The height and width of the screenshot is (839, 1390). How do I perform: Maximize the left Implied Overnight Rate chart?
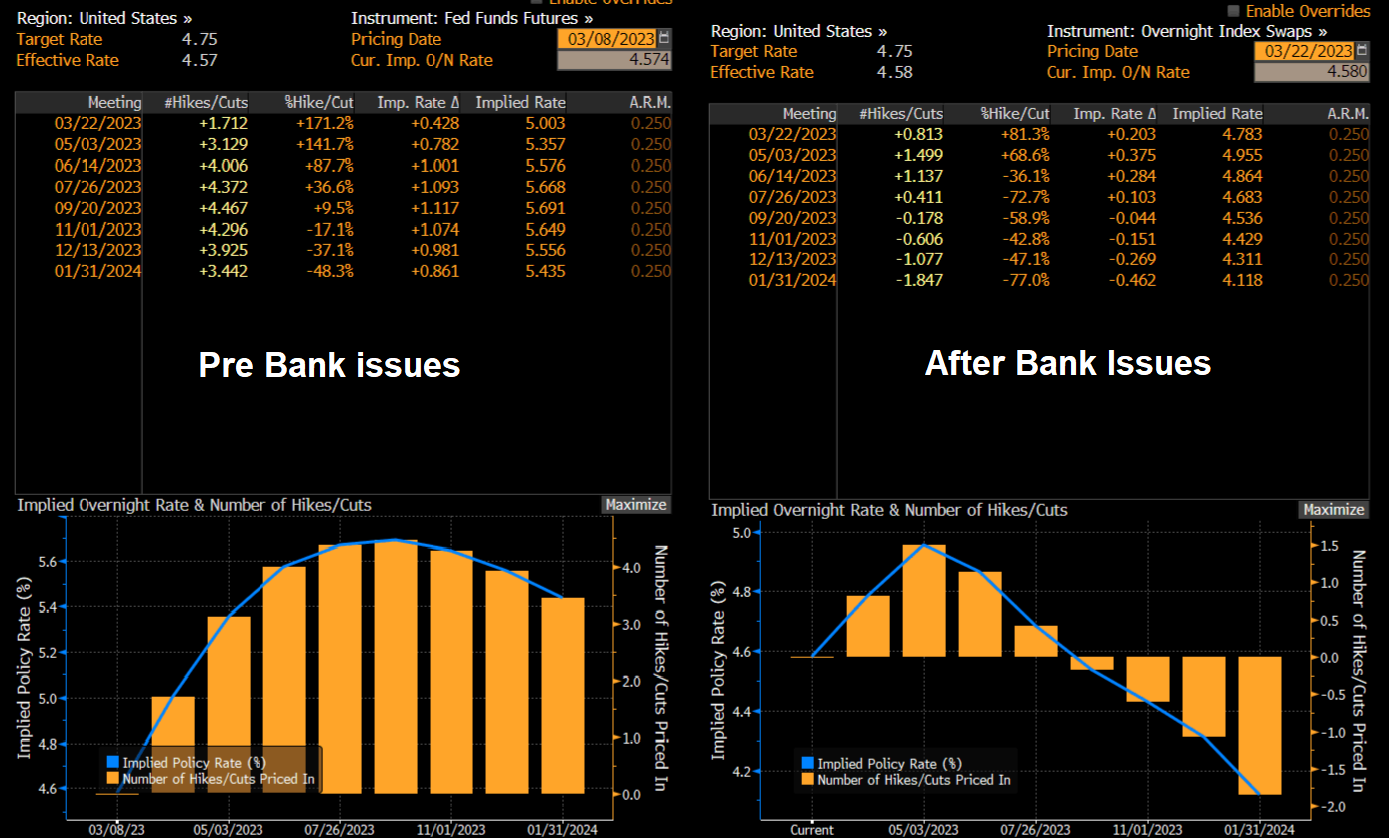[x=635, y=505]
